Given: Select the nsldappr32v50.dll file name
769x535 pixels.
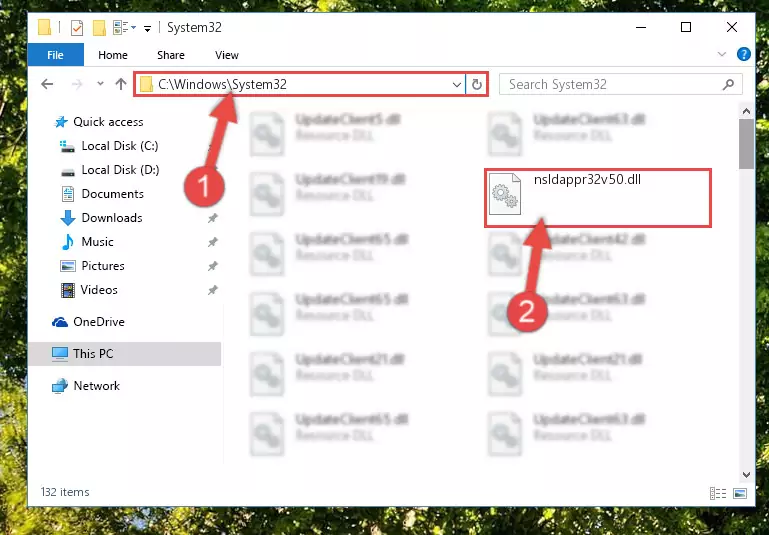Looking at the screenshot, I should pyautogui.click(x=587, y=179).
